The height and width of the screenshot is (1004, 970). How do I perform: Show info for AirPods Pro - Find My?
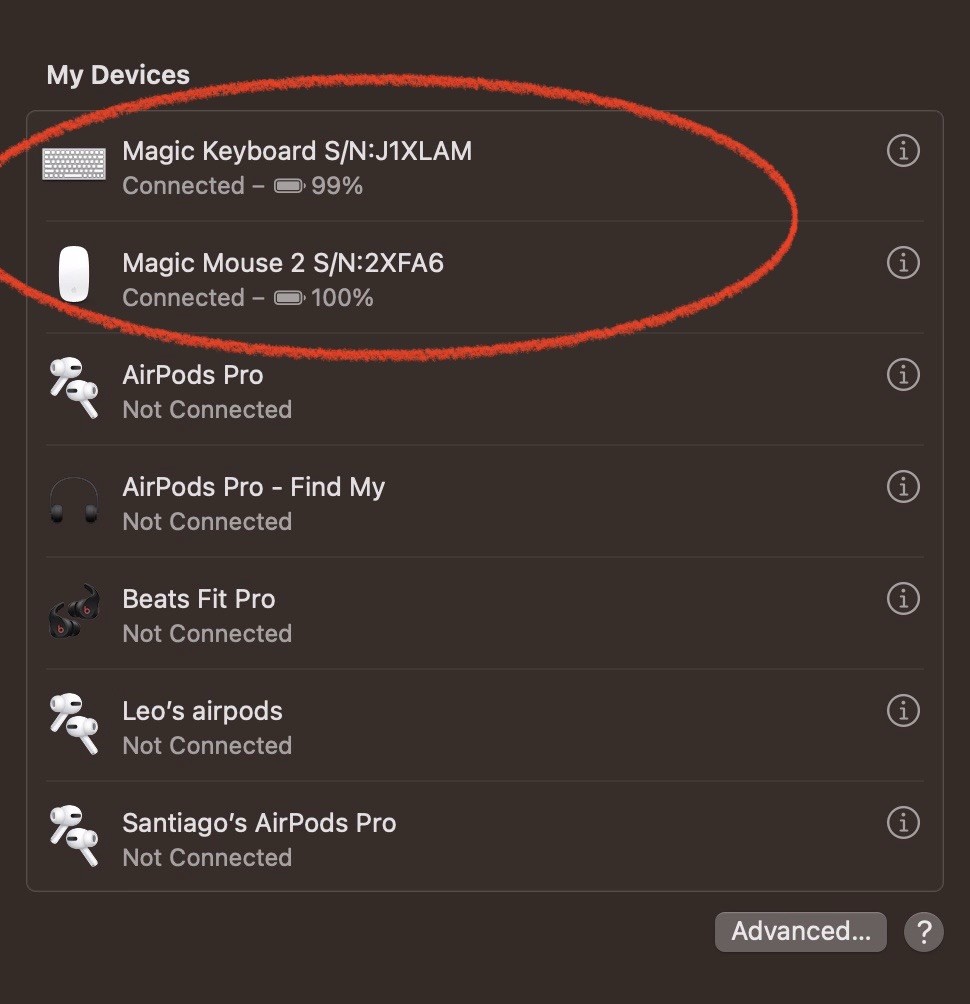coord(903,487)
